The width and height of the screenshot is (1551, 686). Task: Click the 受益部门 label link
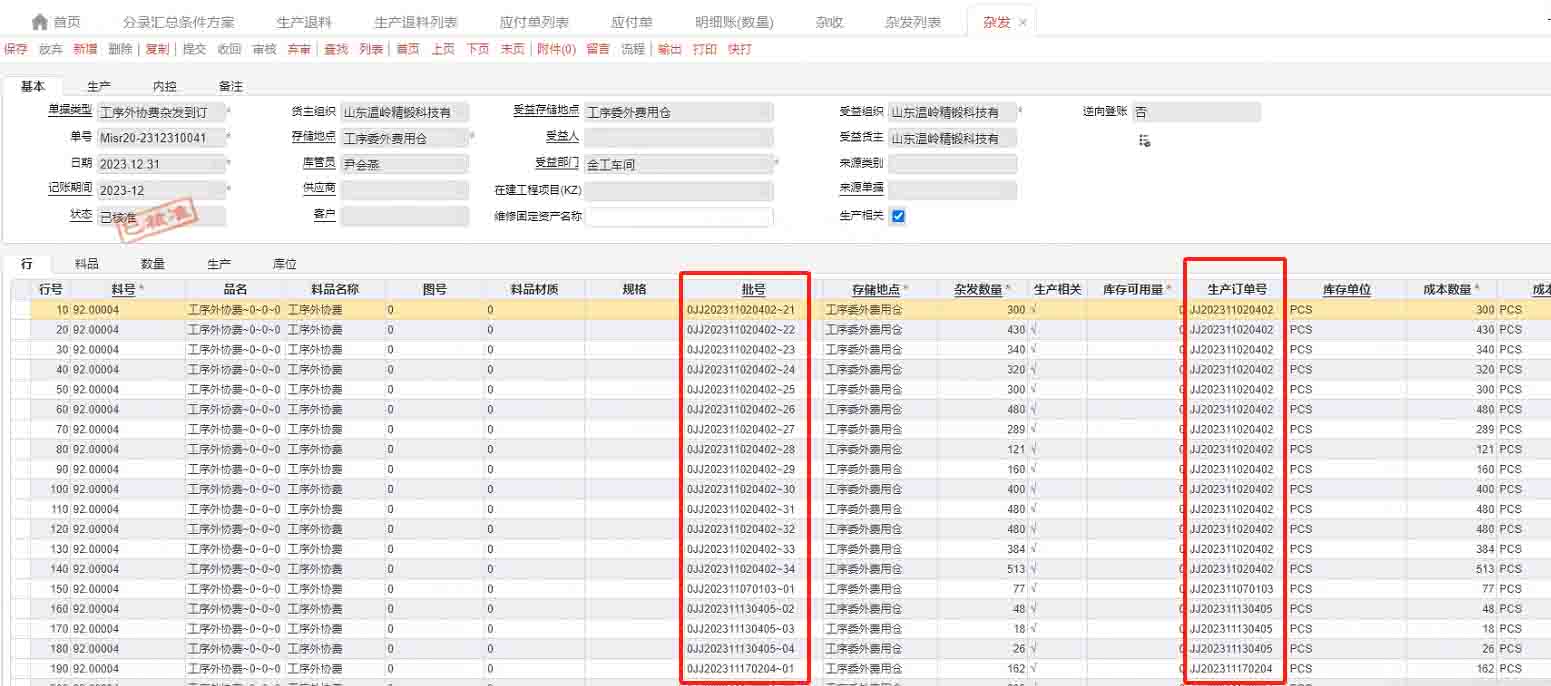(557, 162)
